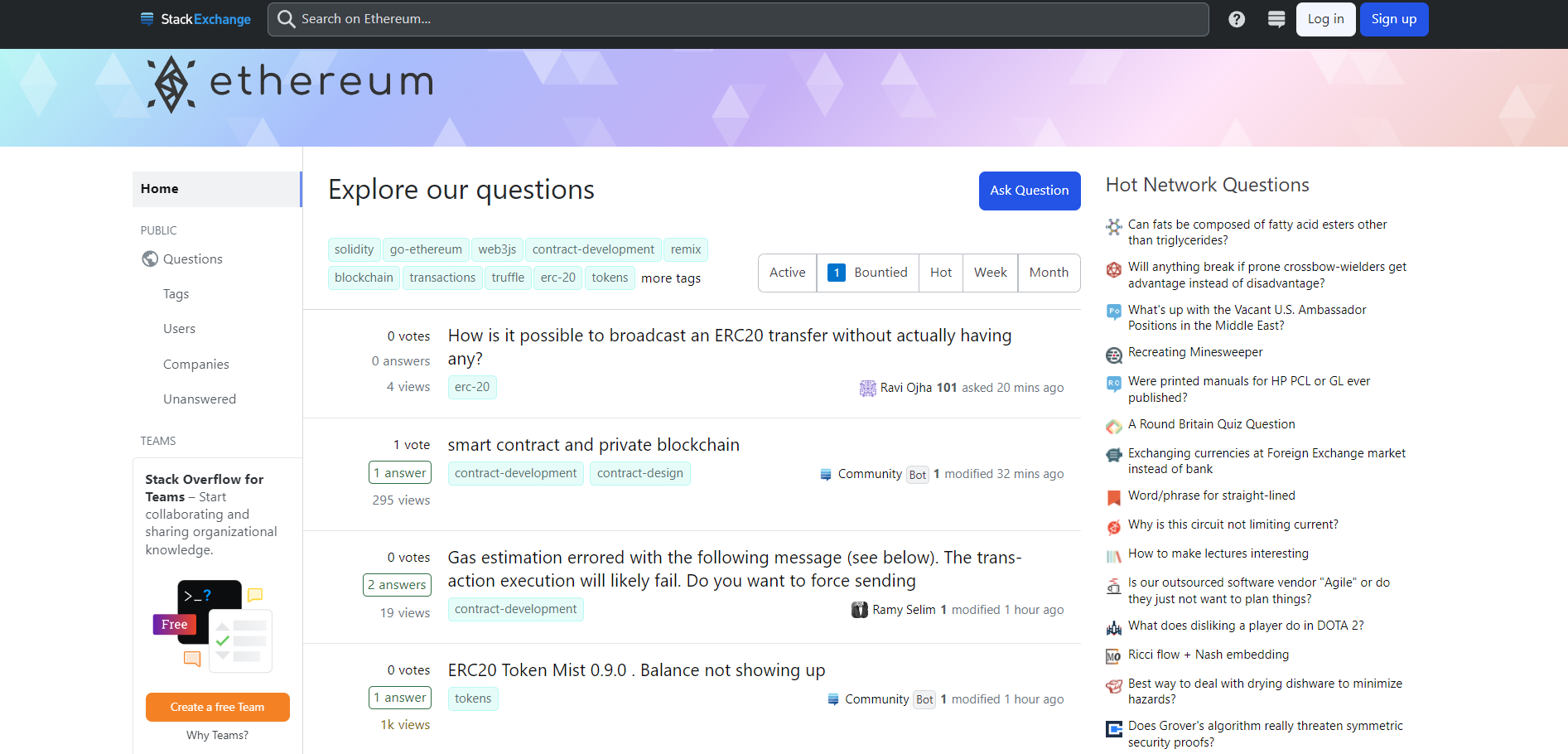Click the Stack Exchange logo icon
This screenshot has width=1568, height=754.
[x=147, y=18]
